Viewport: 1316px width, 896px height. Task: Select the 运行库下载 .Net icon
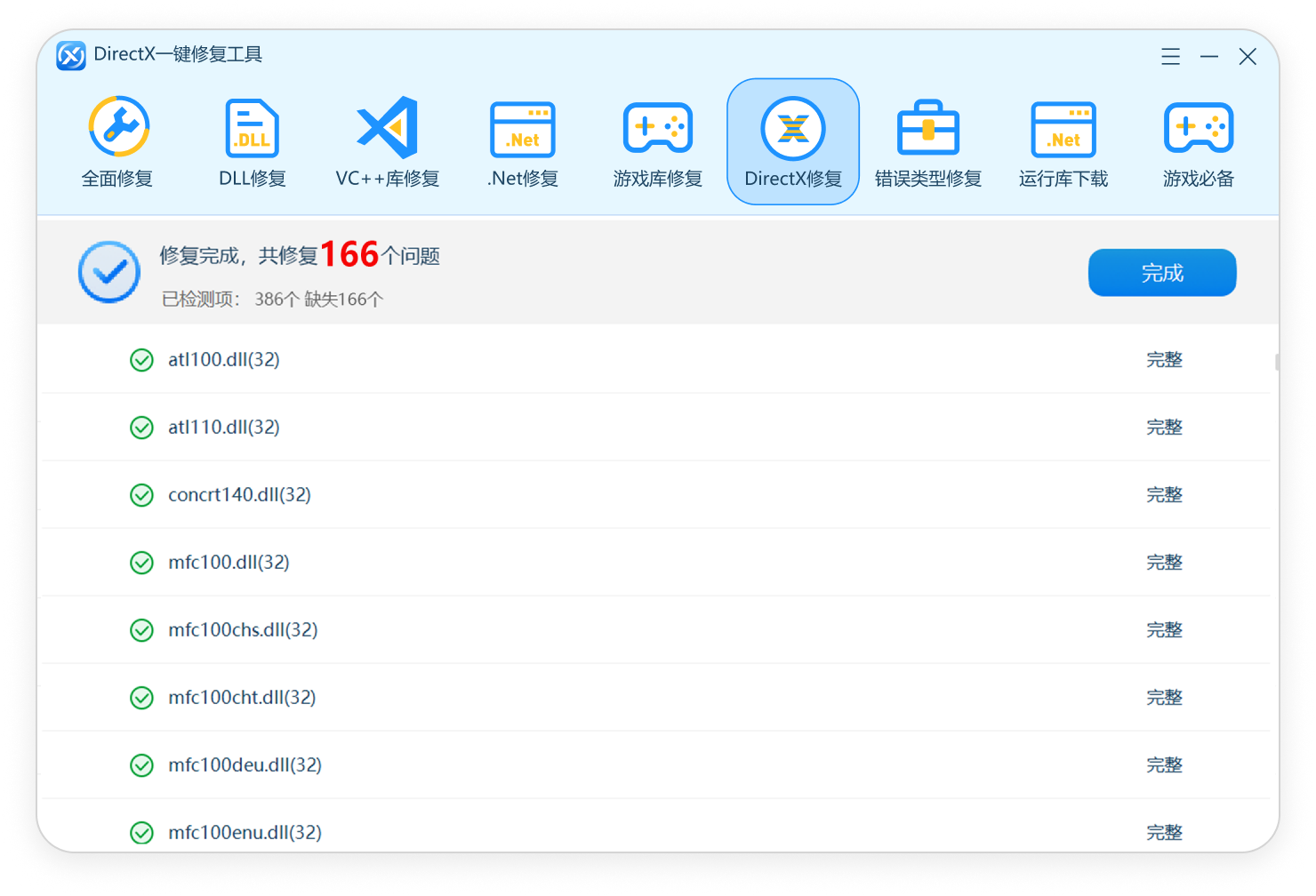(x=1063, y=129)
